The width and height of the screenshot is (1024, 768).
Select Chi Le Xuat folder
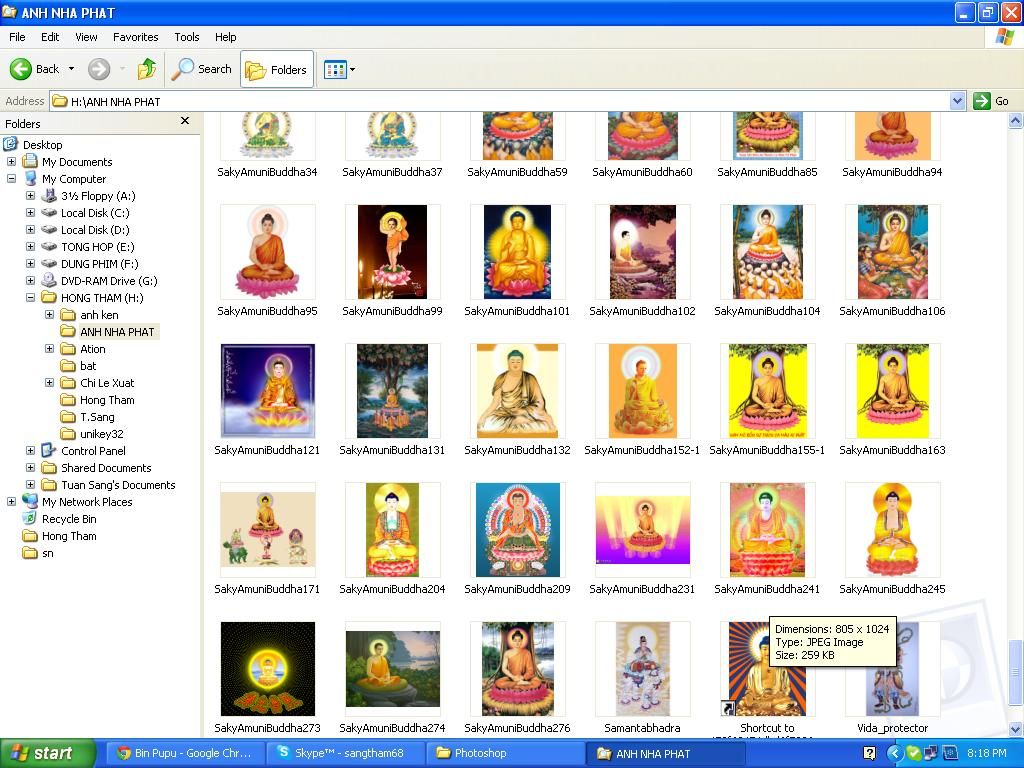tap(106, 383)
